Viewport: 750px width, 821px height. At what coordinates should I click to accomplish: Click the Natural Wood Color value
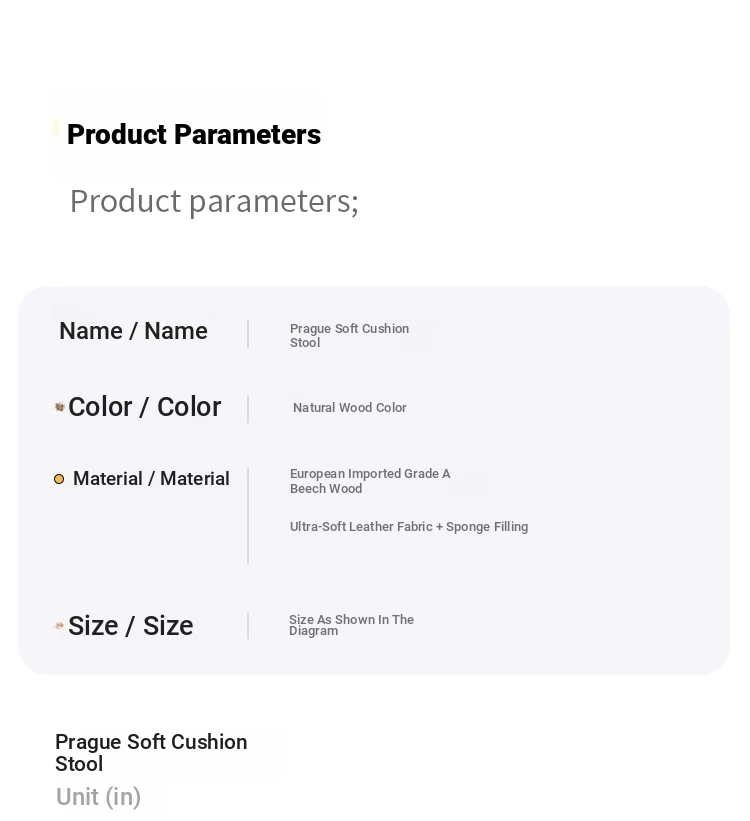350,408
